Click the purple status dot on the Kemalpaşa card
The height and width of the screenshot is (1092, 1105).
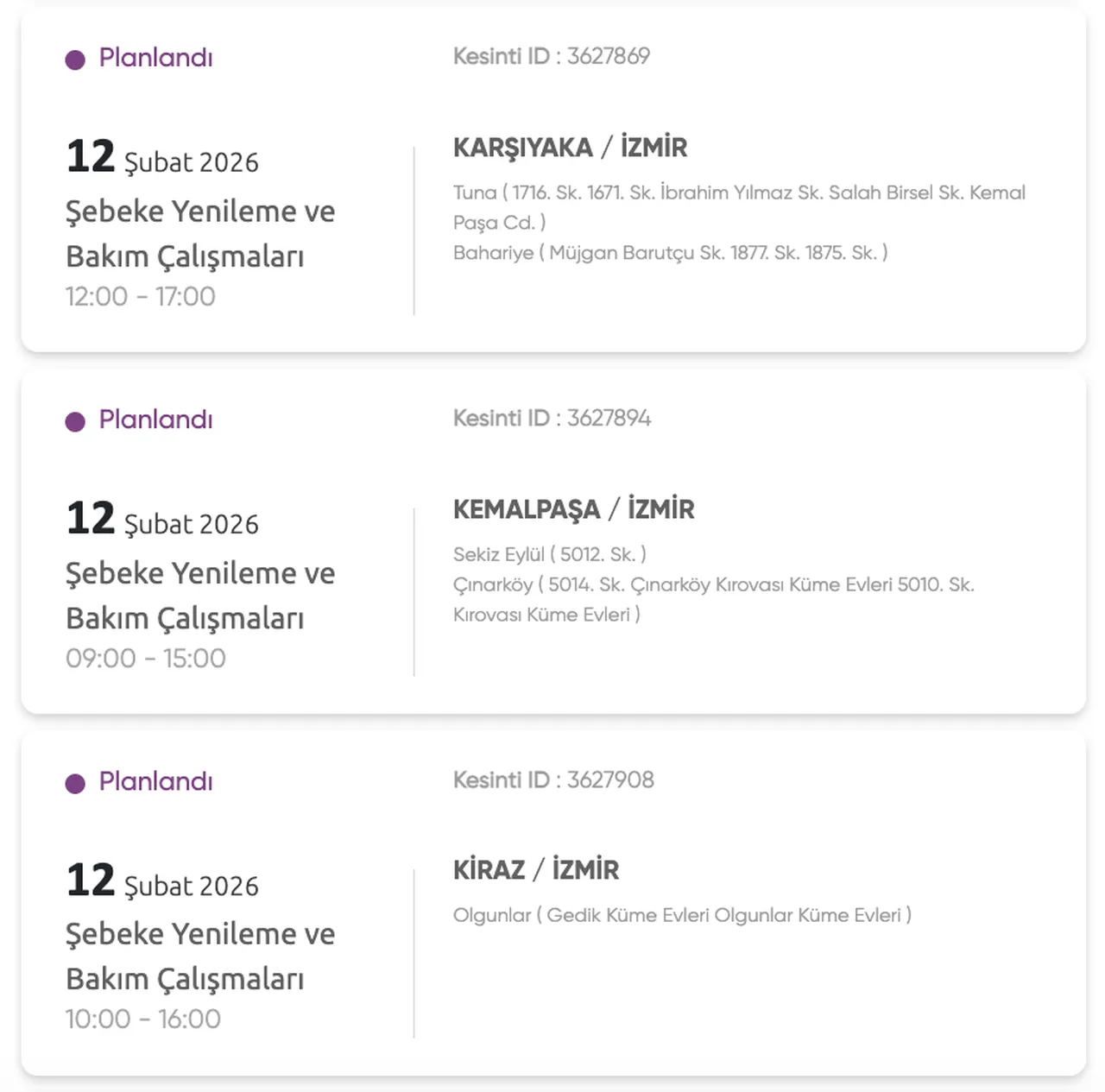(75, 421)
